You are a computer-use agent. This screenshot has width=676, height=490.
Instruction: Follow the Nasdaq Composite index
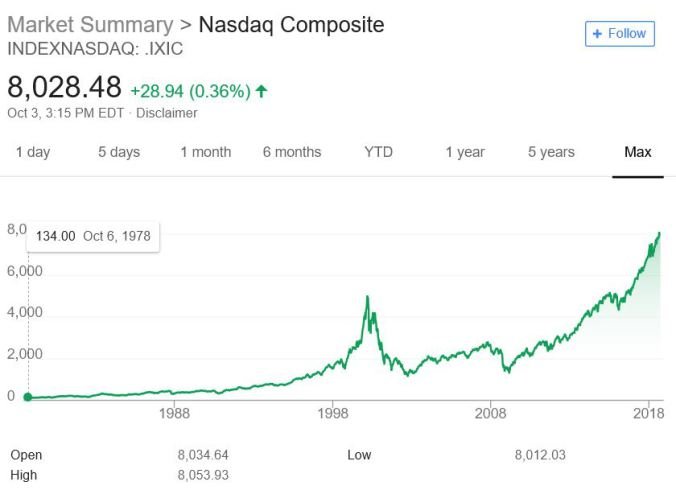pyautogui.click(x=620, y=34)
